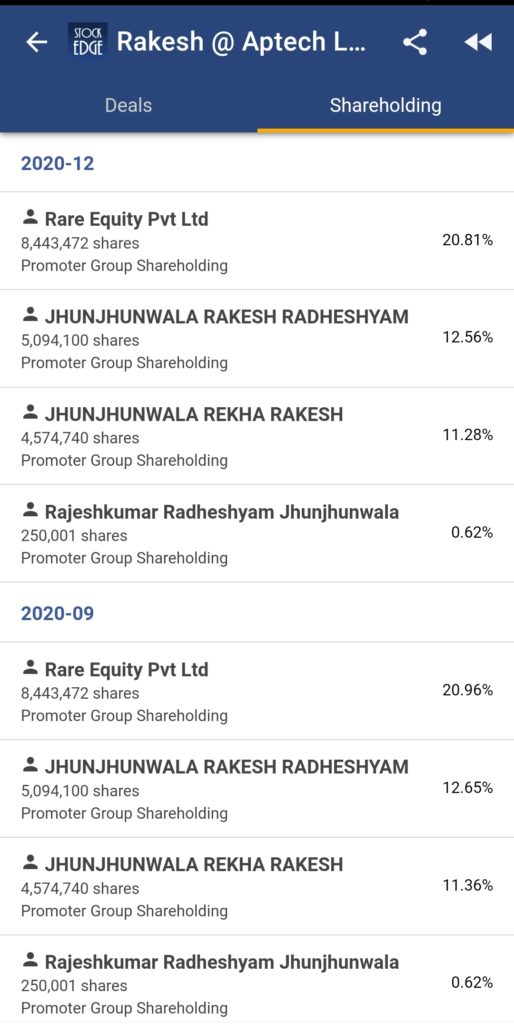
Task: Select JHUNJHUNWALA REKHA RAKESH 11.28% row
Action: [257, 436]
